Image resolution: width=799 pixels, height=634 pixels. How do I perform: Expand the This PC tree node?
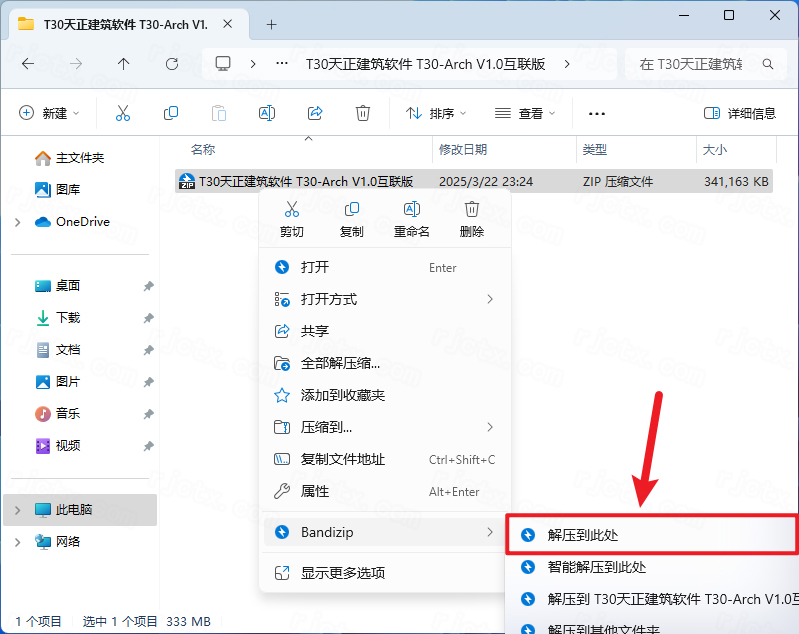[18, 510]
